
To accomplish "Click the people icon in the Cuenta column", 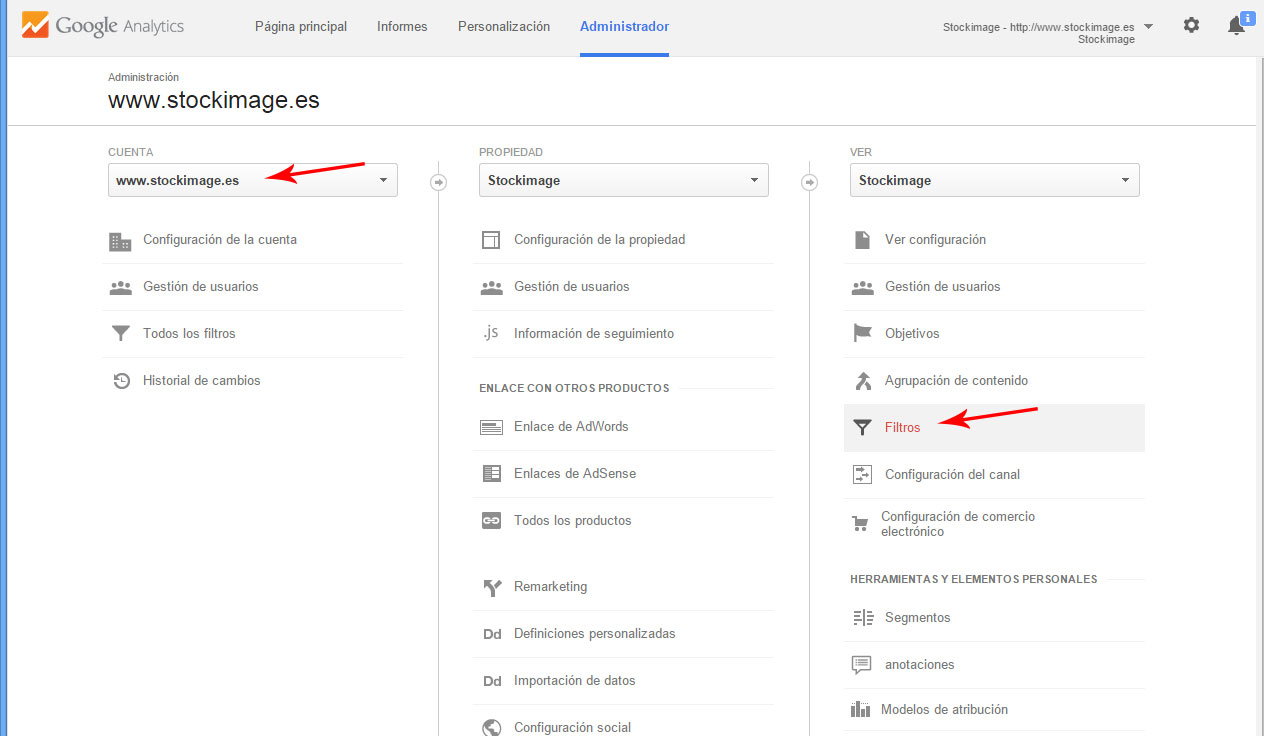I will (x=120, y=287).
